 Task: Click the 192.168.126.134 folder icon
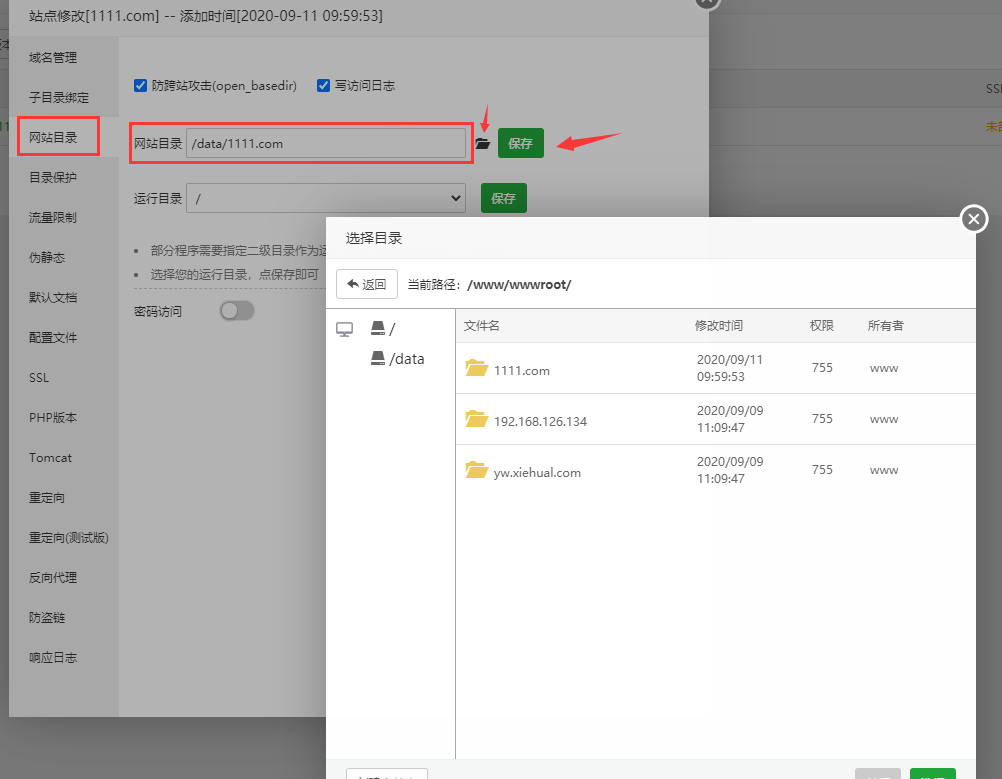(x=477, y=419)
